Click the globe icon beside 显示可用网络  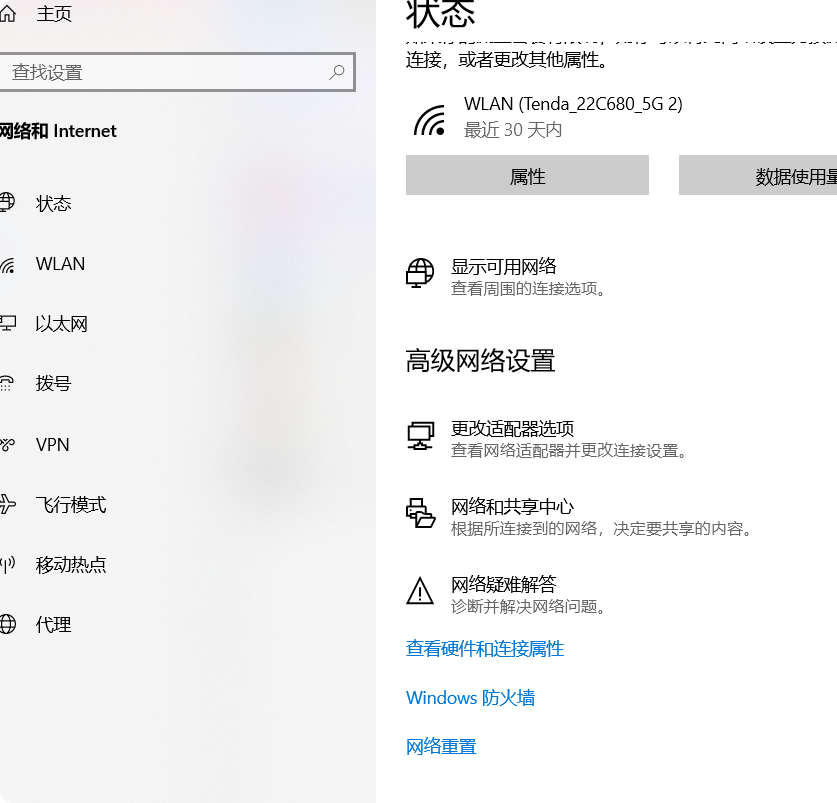tap(420, 273)
